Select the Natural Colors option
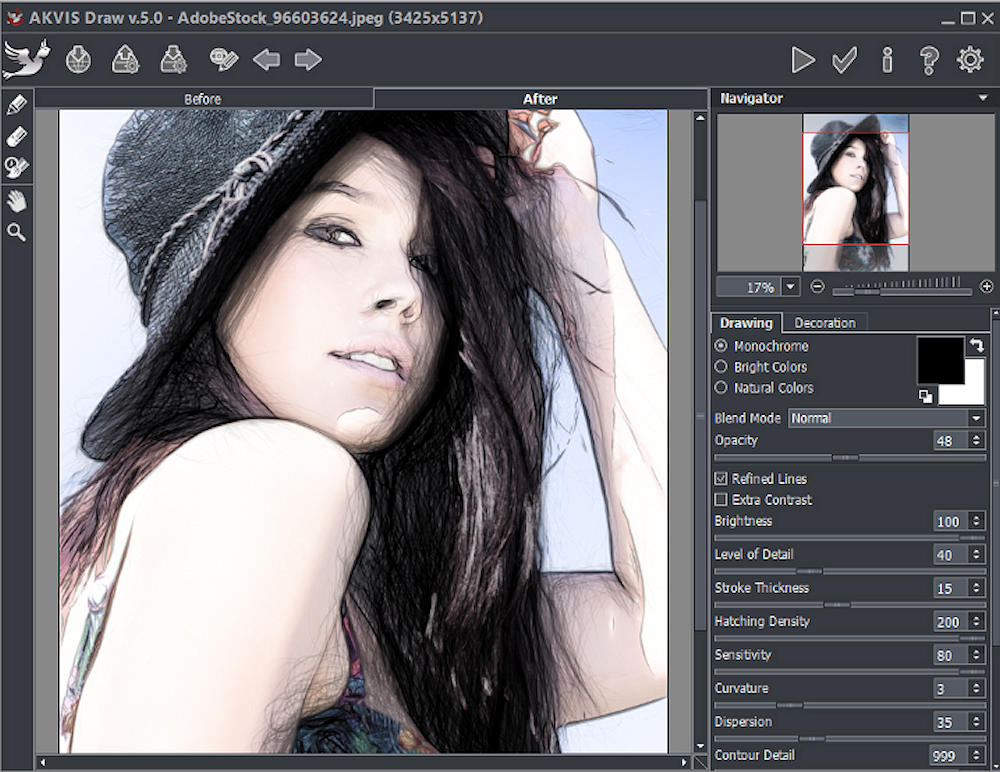The width and height of the screenshot is (1000, 772). [x=721, y=388]
